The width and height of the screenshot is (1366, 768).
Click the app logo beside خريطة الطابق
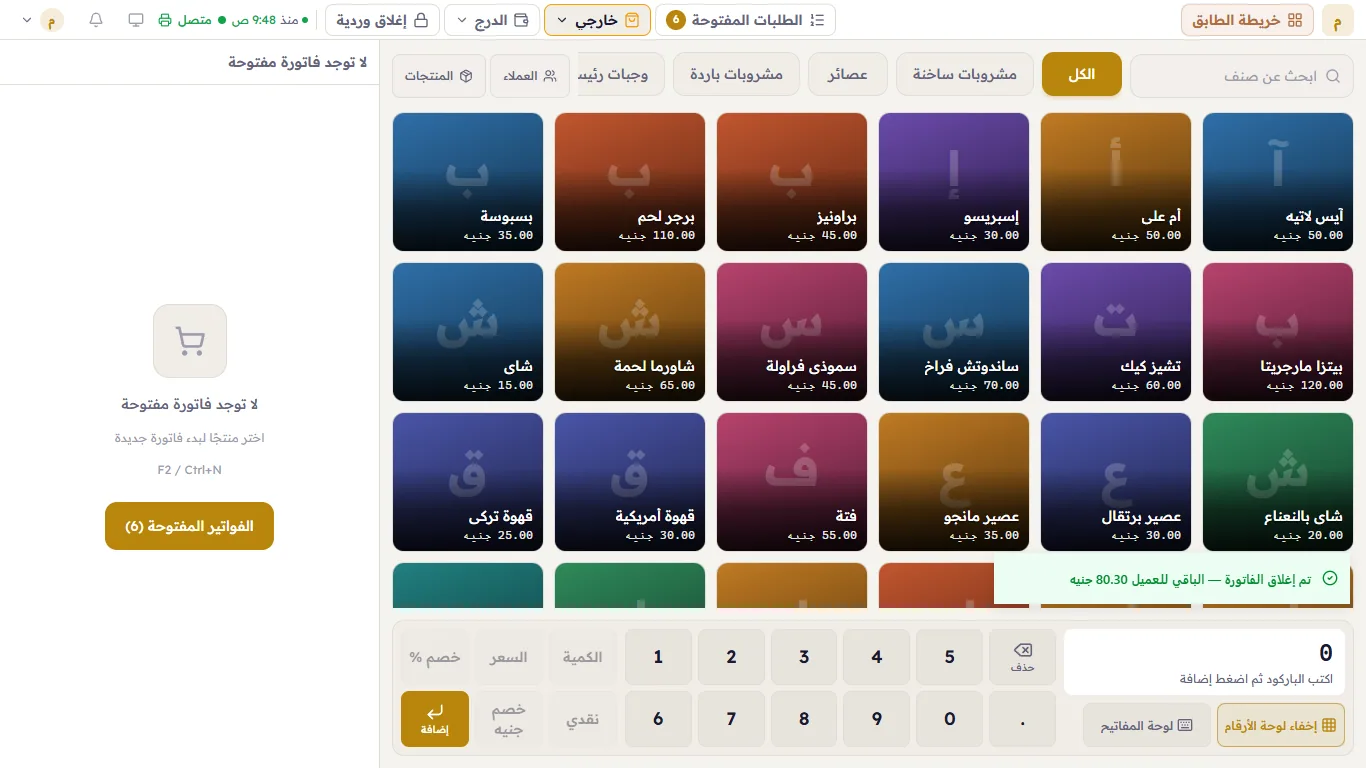[1337, 20]
